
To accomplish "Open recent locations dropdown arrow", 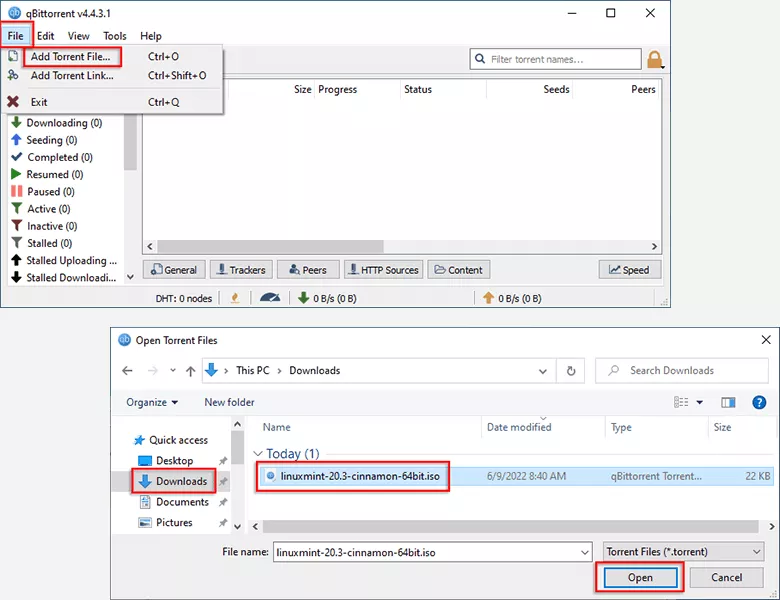I will tap(173, 371).
